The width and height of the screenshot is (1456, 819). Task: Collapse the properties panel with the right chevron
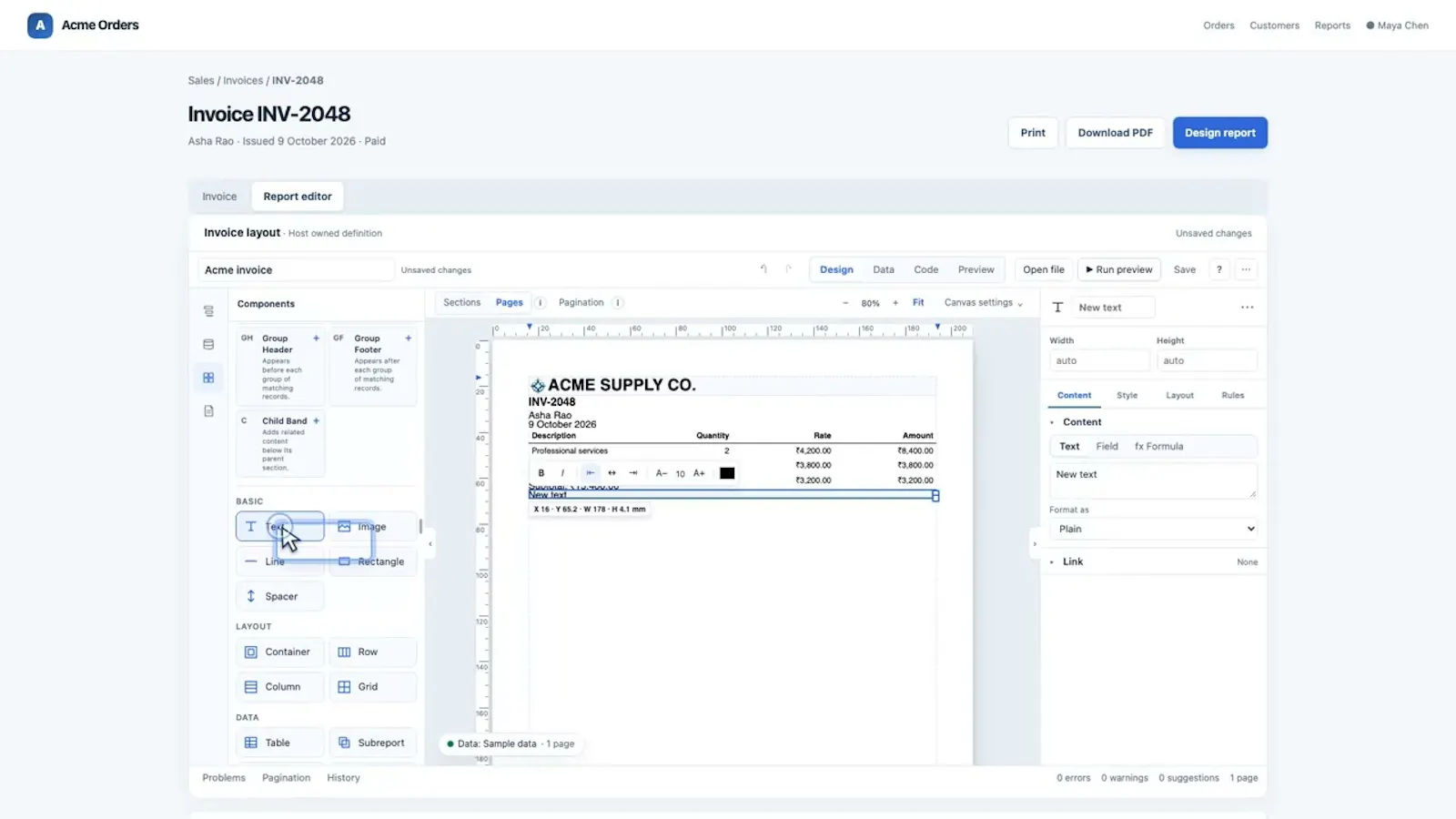(1035, 544)
